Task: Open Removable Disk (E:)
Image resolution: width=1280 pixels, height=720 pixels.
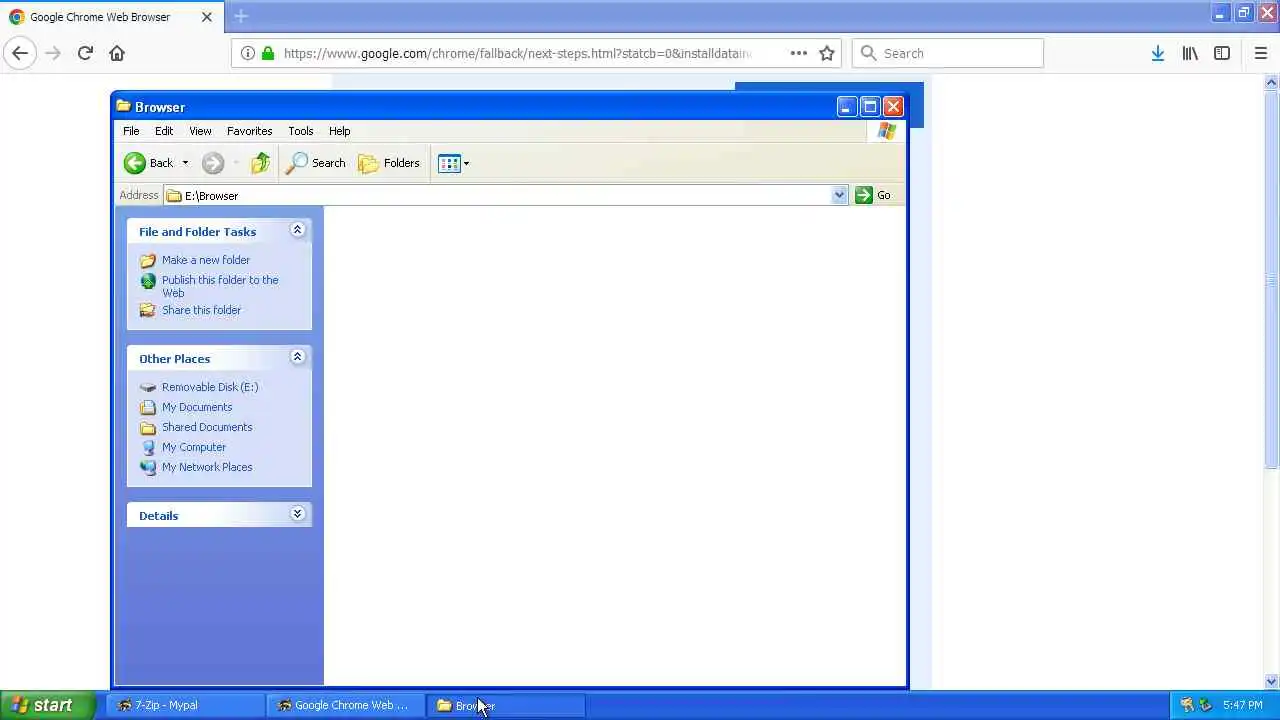Action: click(210, 387)
